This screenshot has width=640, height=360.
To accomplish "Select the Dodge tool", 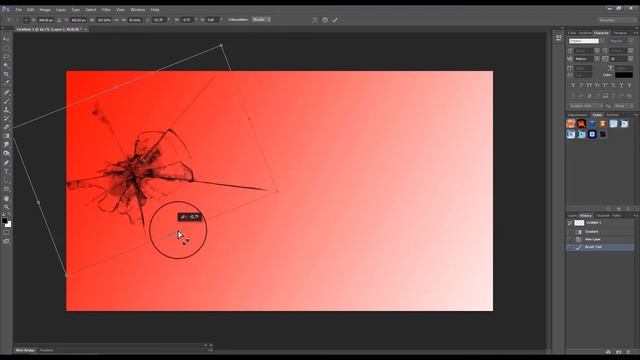I will click(6, 153).
